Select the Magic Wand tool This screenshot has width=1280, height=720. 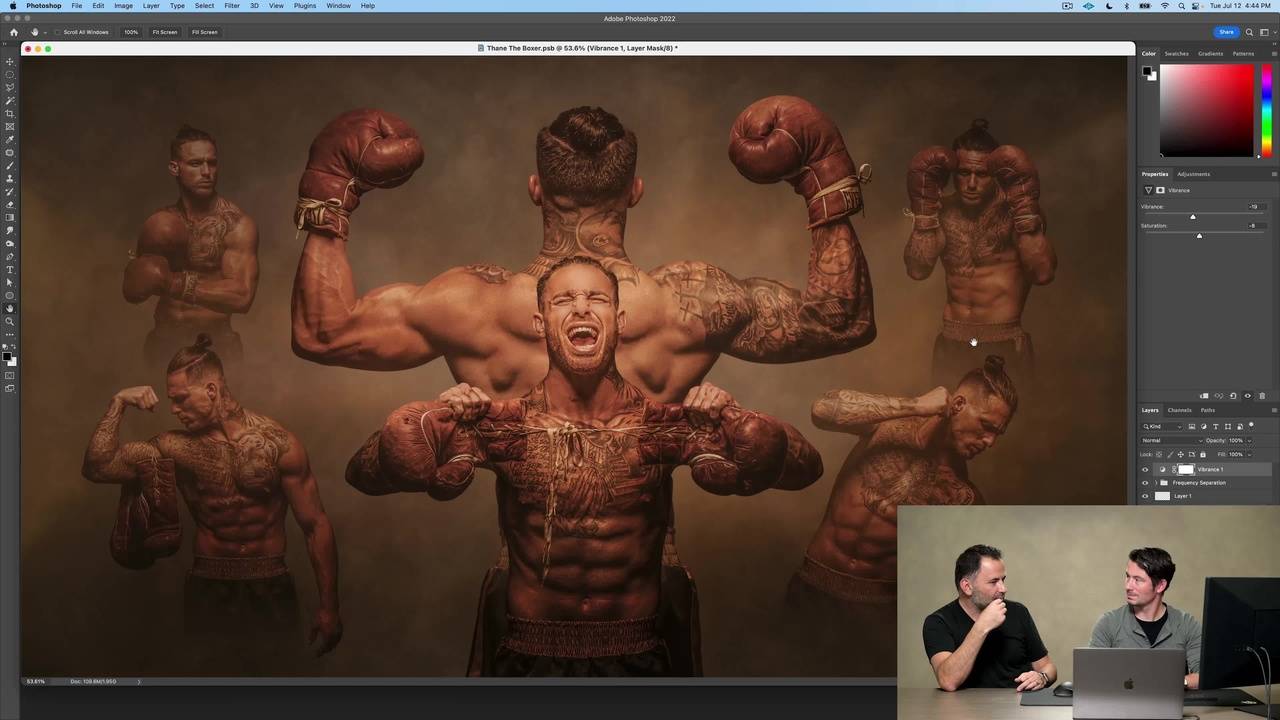(x=10, y=101)
